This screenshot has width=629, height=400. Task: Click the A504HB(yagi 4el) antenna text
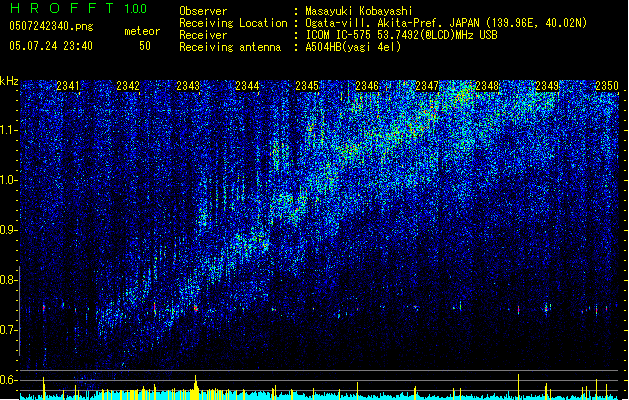(353, 47)
